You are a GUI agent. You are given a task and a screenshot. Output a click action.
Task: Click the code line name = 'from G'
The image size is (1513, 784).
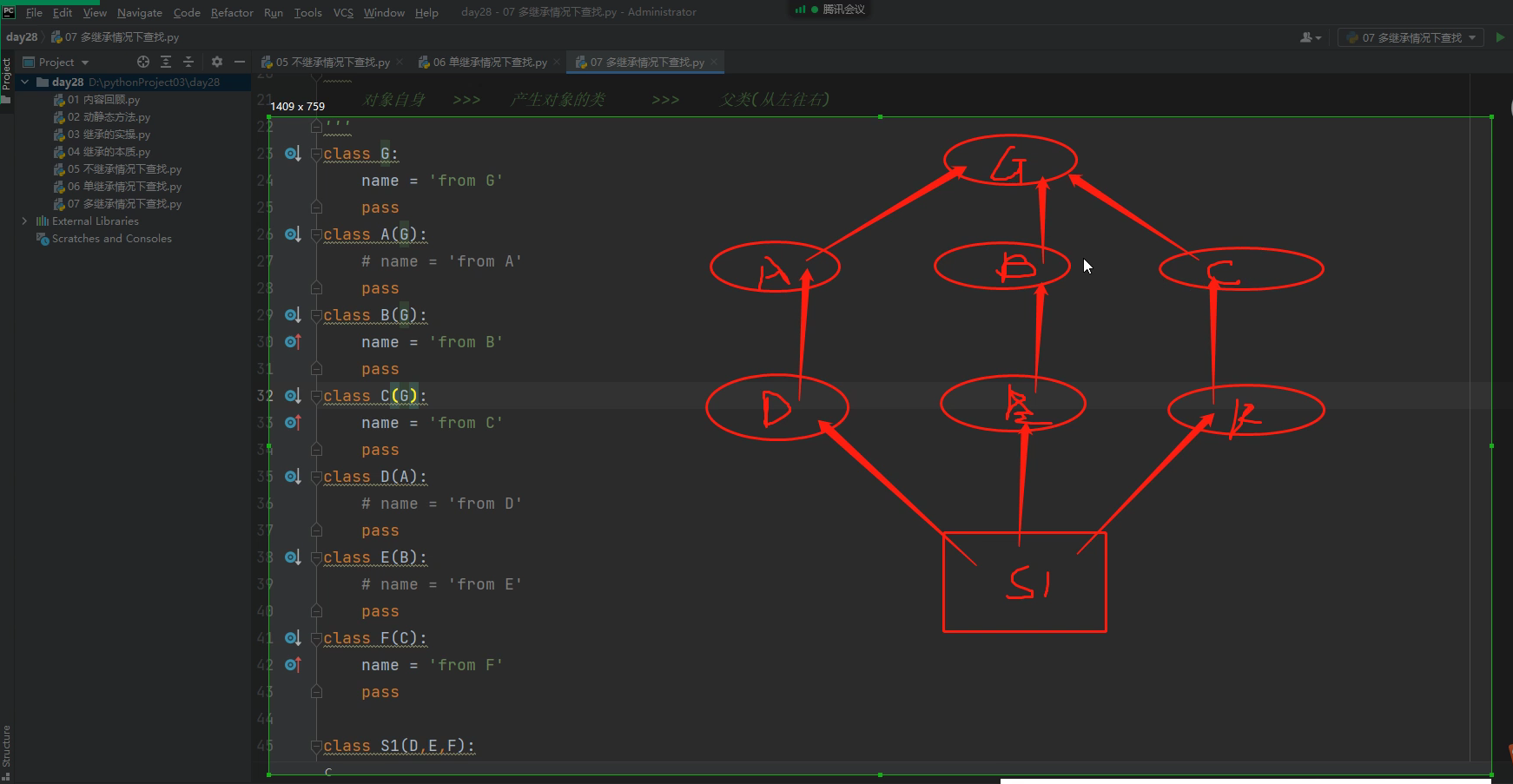[x=433, y=181]
